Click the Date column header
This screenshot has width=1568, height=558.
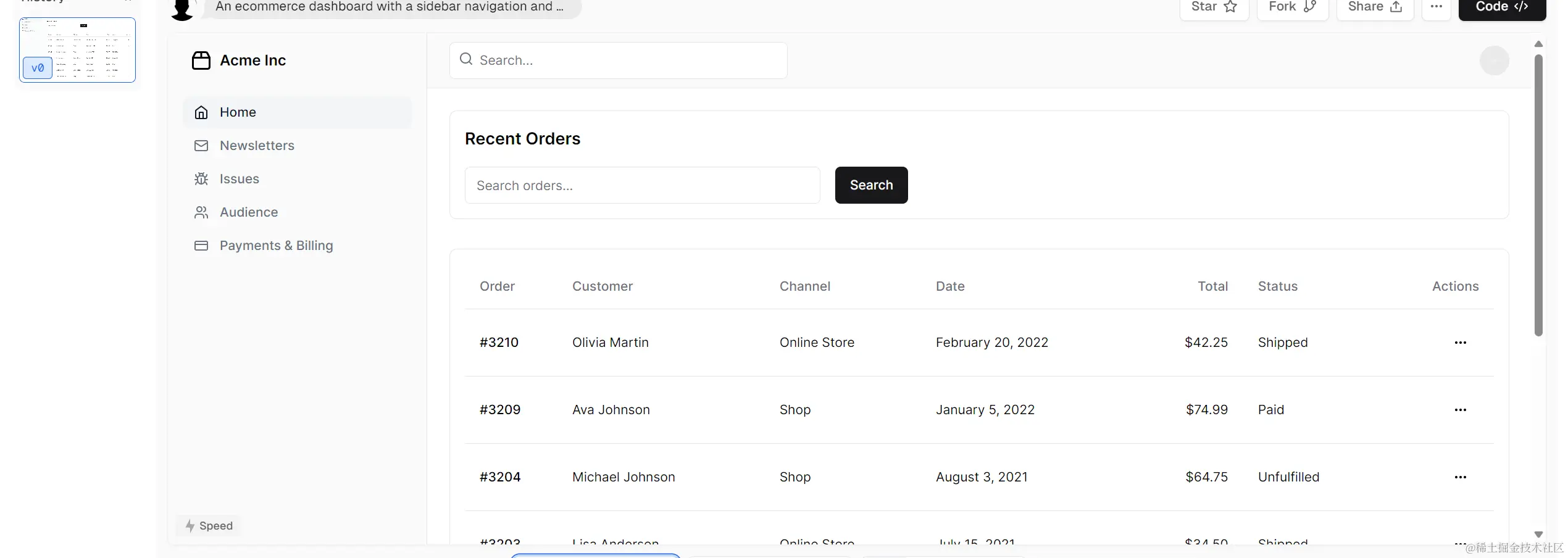click(950, 286)
